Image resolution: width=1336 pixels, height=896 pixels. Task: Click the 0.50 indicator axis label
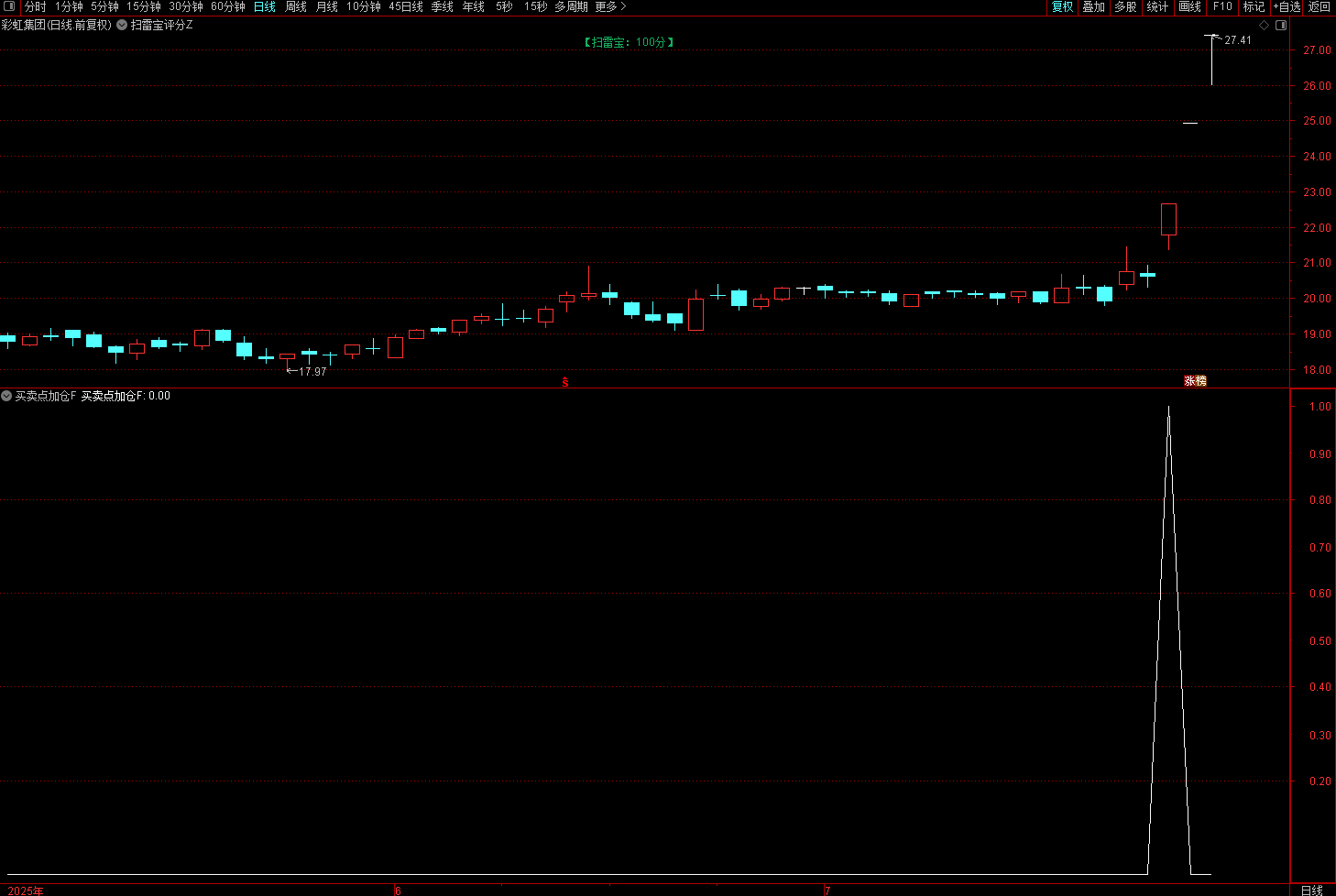point(1320,641)
